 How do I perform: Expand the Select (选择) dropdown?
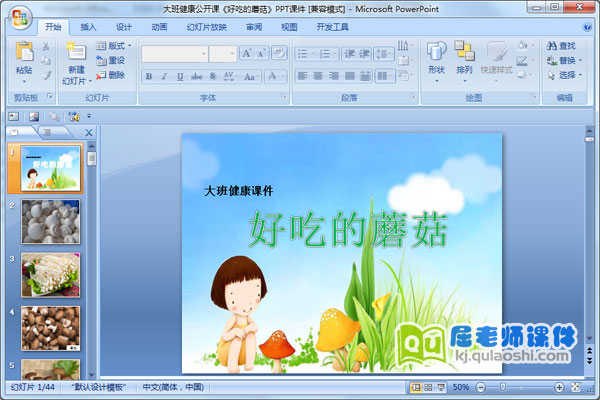pyautogui.click(x=580, y=75)
